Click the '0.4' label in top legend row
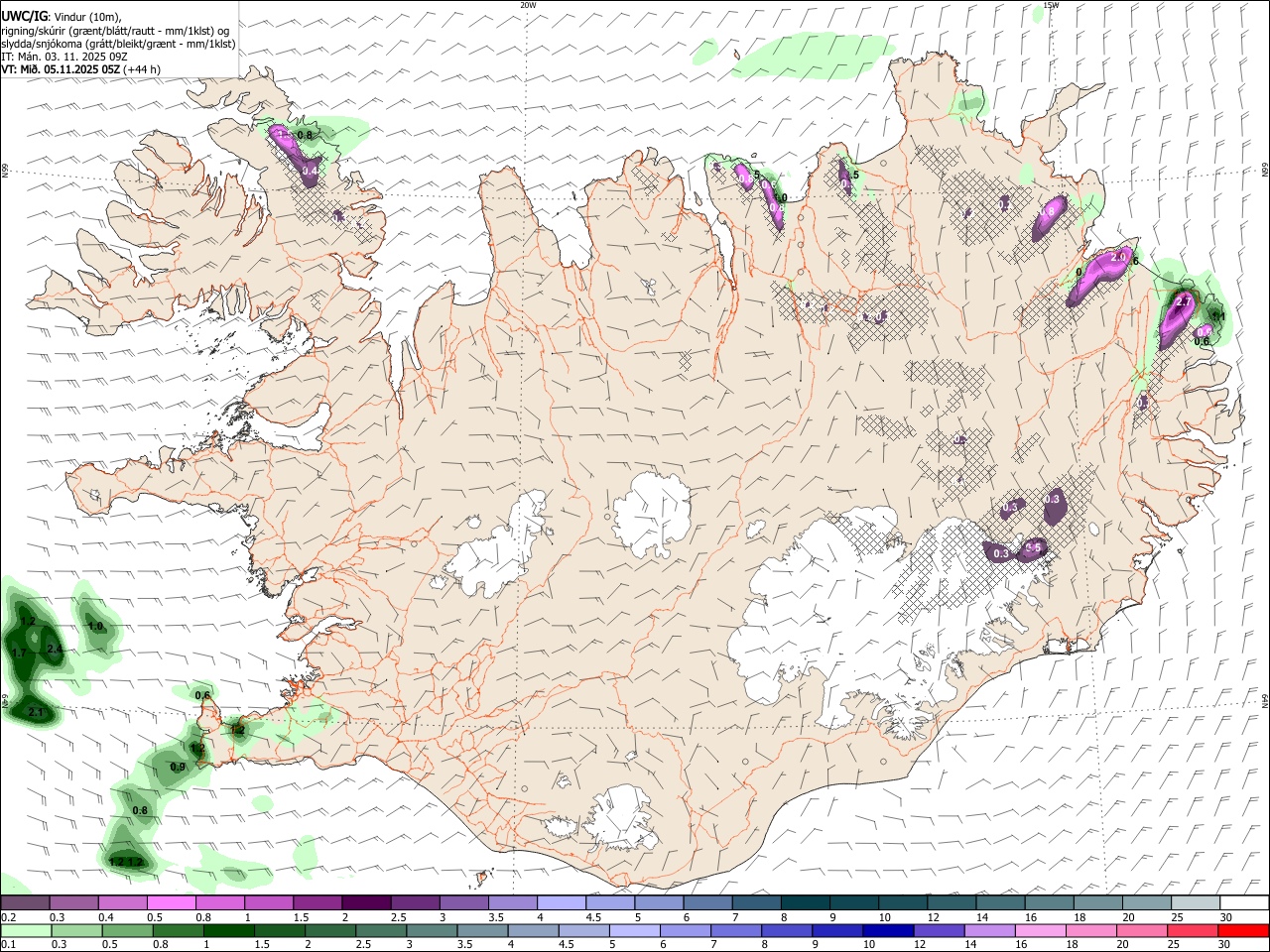 pyautogui.click(x=107, y=917)
